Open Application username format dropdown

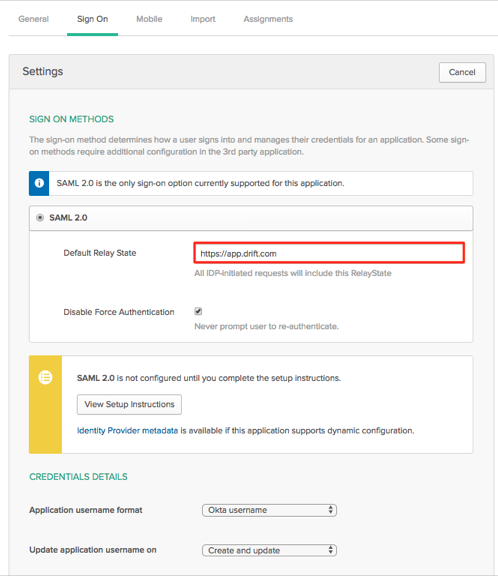(x=269, y=510)
